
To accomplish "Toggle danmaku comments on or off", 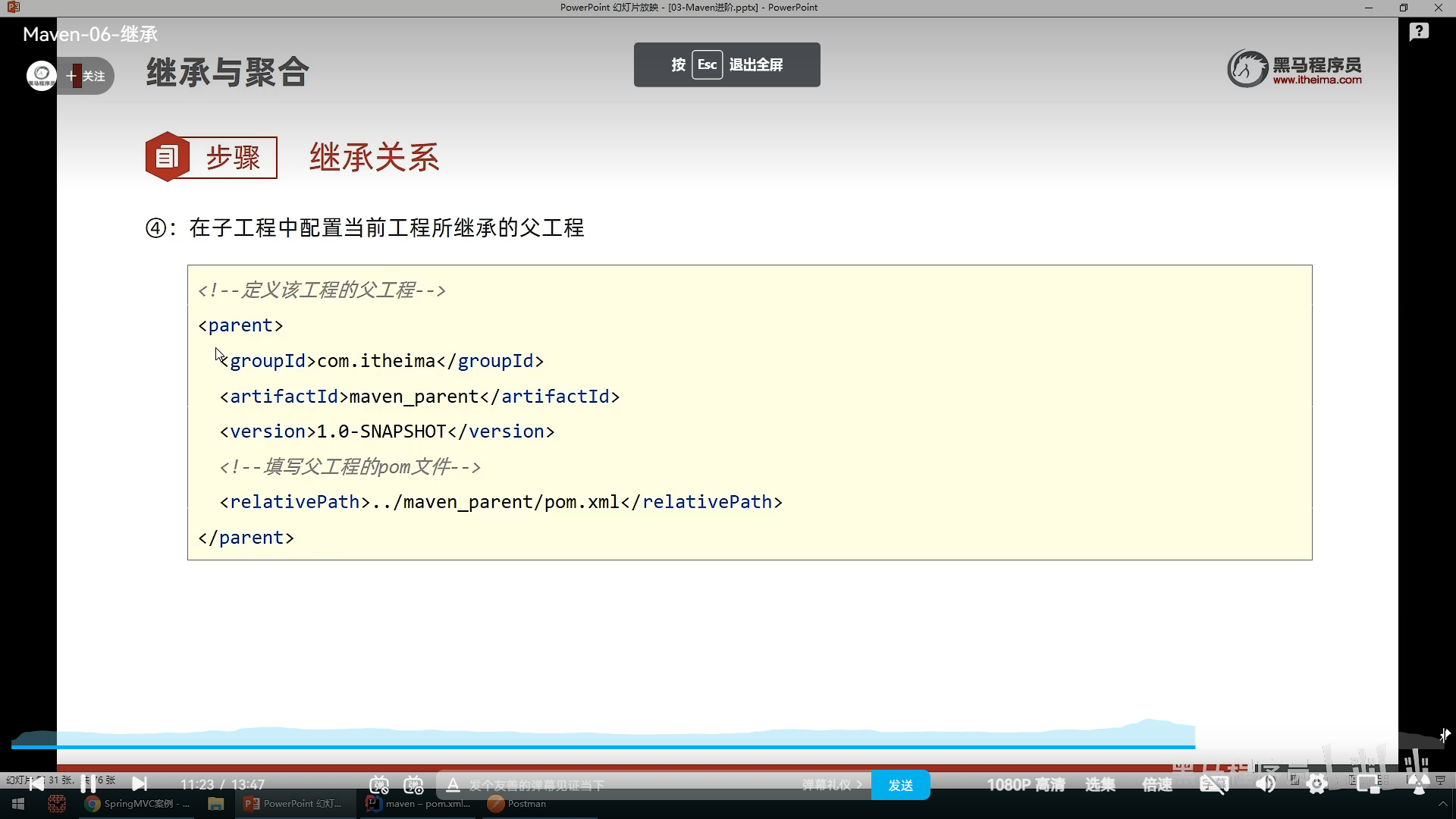I will coord(378,785).
